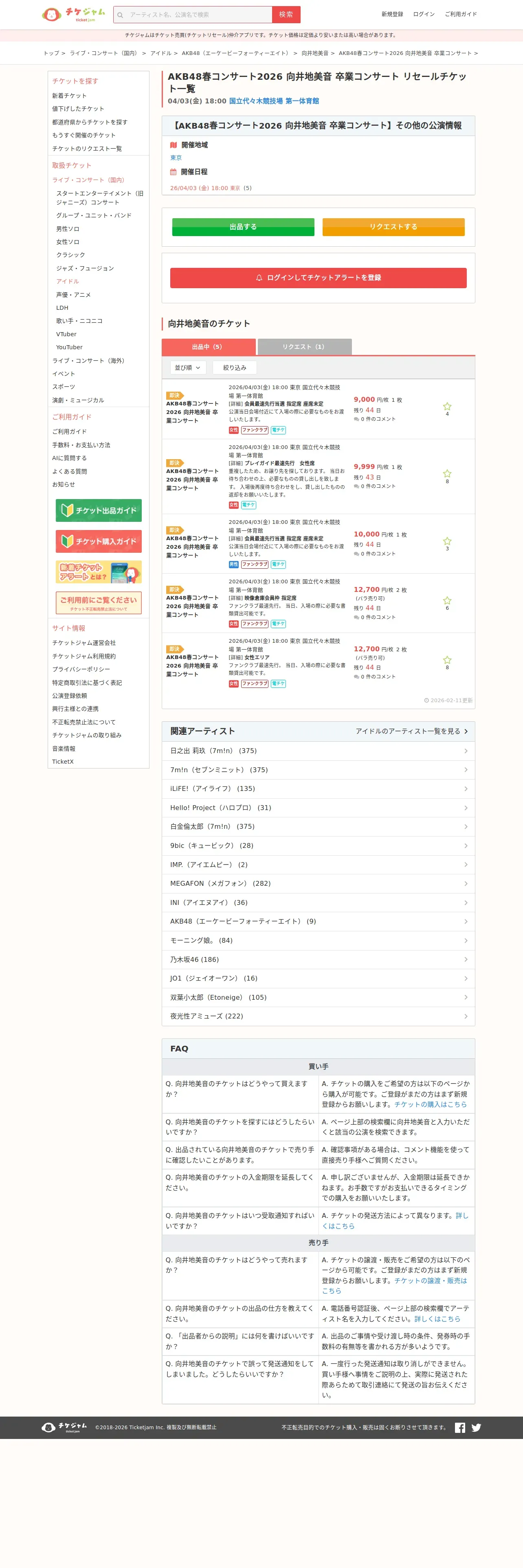Screen dimensions: 523x1568
Task: Switch to the リクエスト (1) tab
Action: [304, 347]
